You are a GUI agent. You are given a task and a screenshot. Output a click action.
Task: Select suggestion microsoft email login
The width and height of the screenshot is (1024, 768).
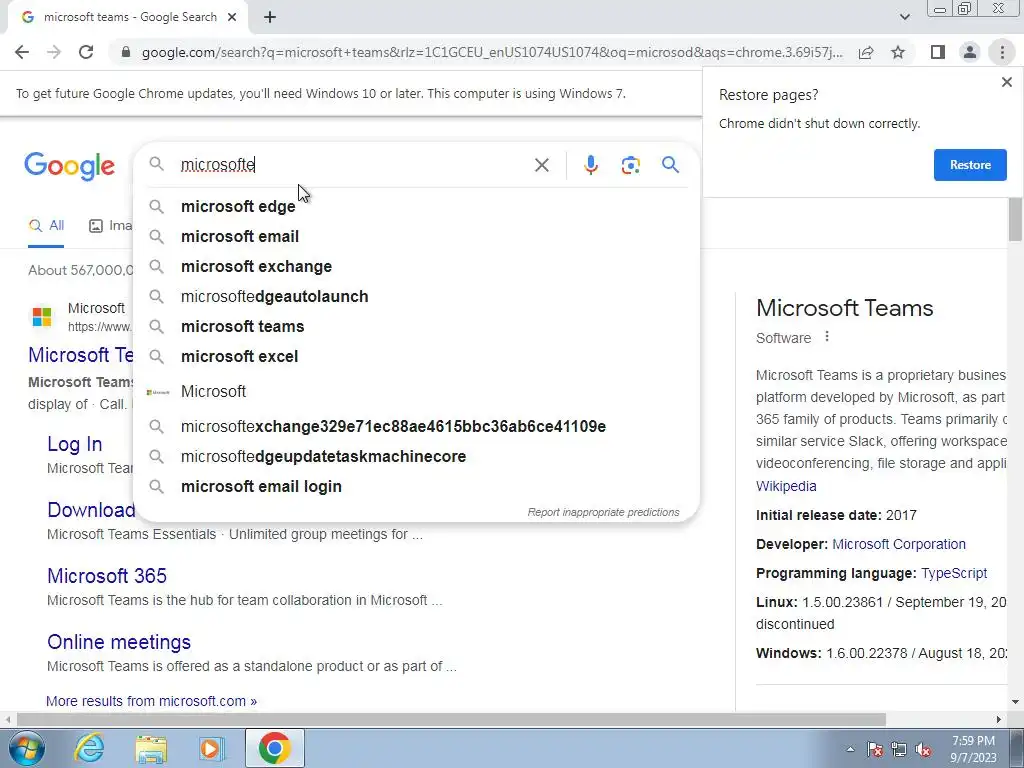[416, 487]
